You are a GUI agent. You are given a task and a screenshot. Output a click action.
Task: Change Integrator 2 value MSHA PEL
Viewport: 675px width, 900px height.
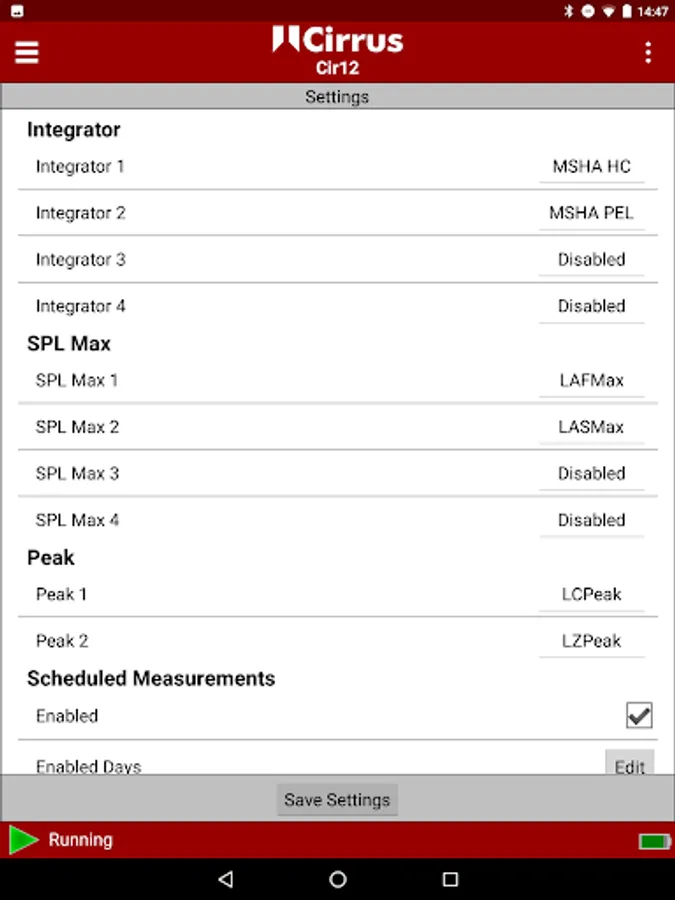(591, 213)
